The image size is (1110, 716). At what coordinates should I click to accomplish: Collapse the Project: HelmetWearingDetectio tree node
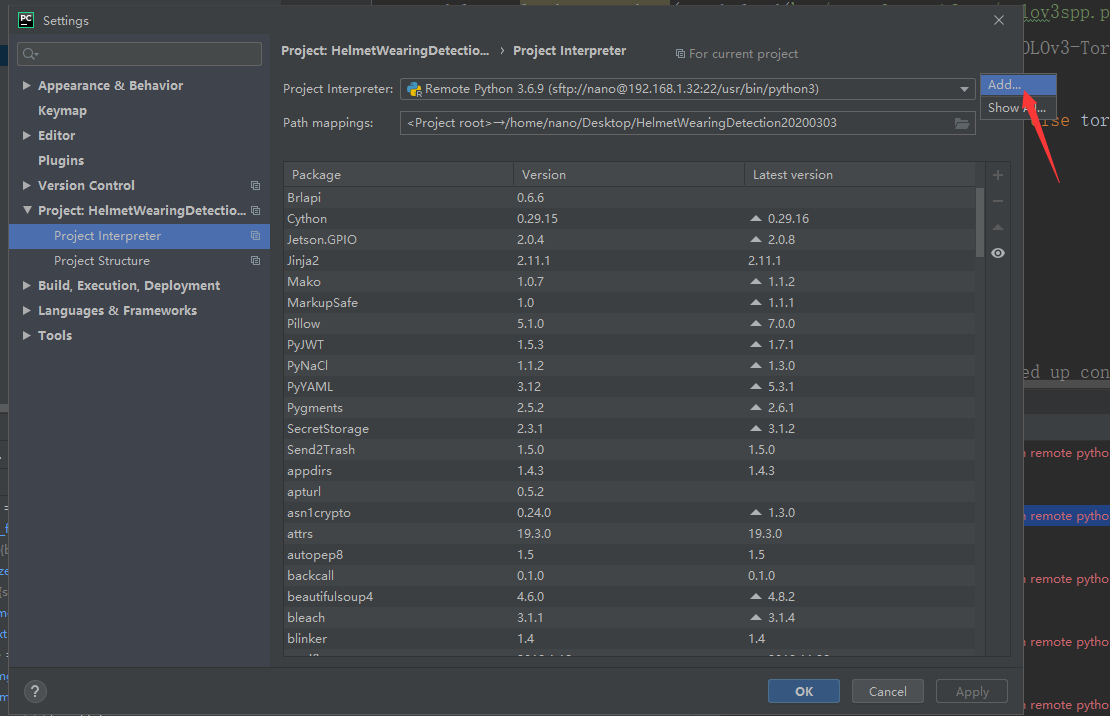click(28, 210)
